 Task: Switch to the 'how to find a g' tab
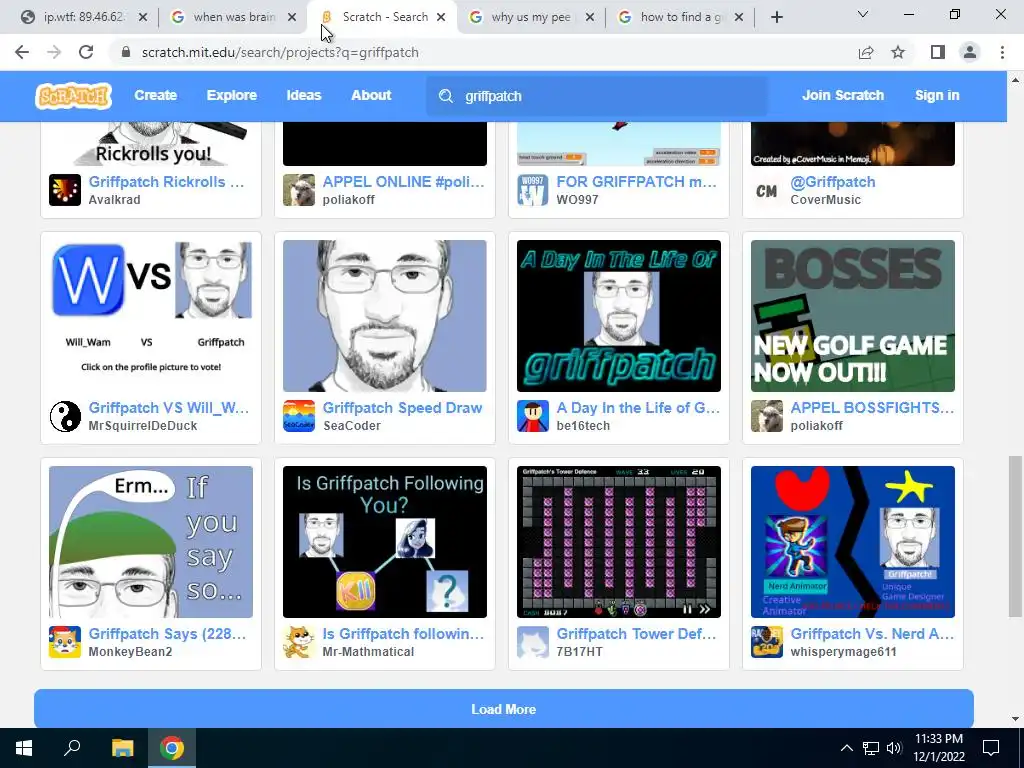pos(680,17)
